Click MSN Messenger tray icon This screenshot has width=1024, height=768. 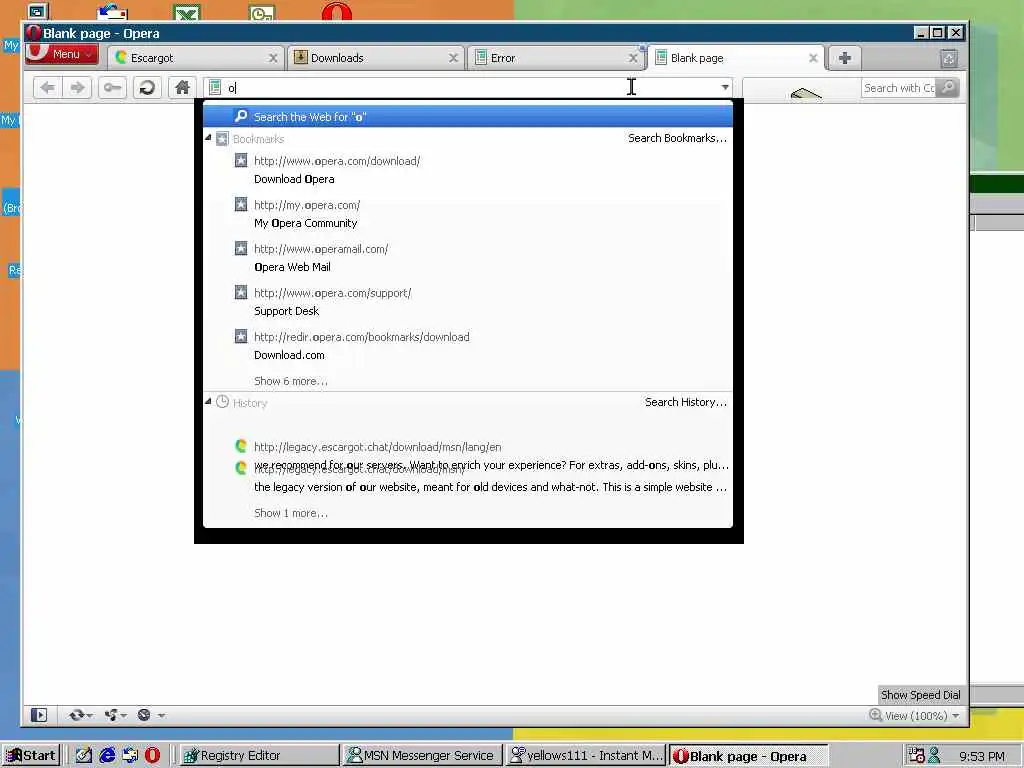(x=934, y=756)
